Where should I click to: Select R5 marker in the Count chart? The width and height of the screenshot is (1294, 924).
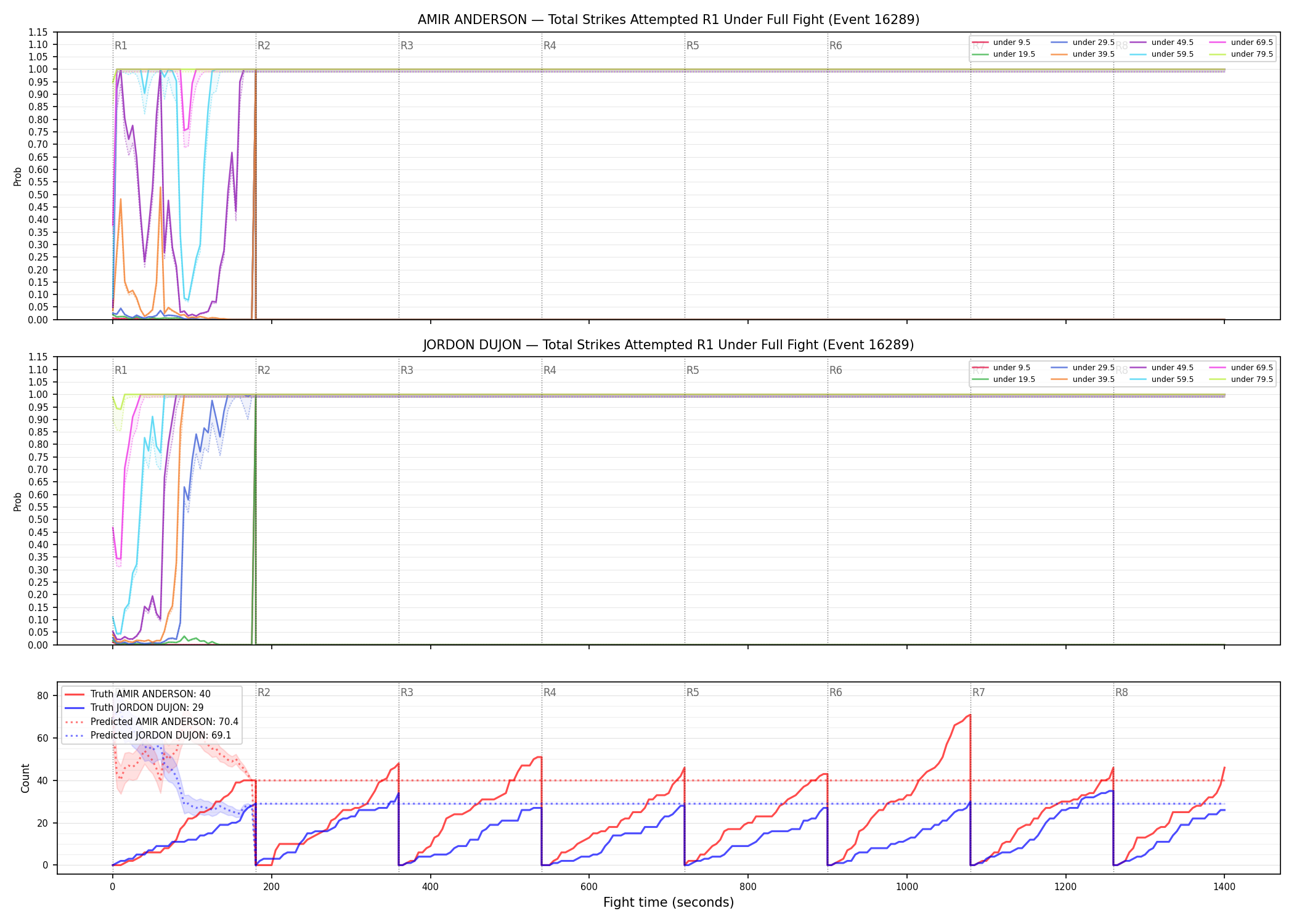click(693, 692)
